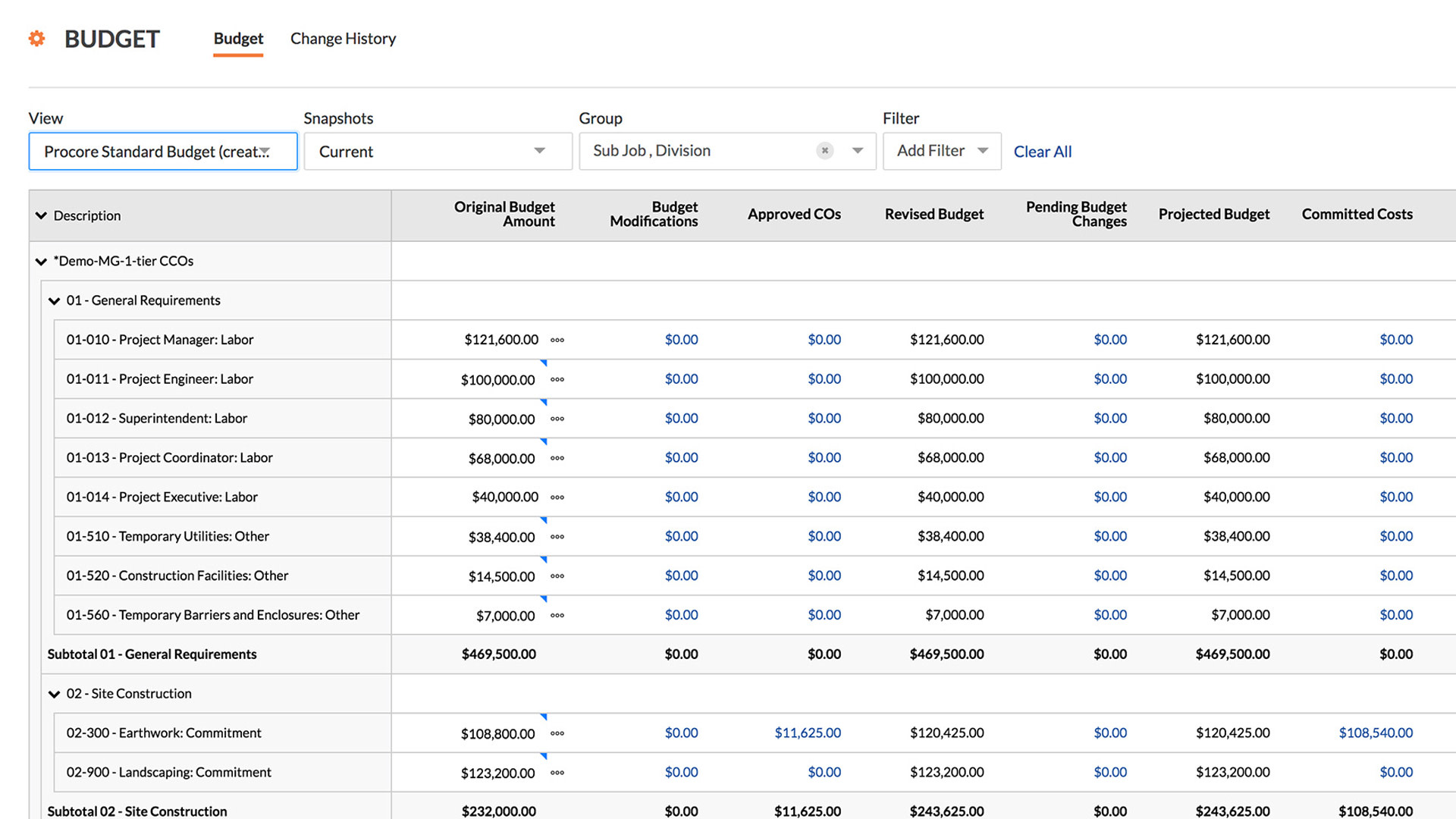Viewport: 1456px width, 819px height.
Task: Open the ellipsis menu on Earthwork: Commitment row
Action: click(557, 734)
